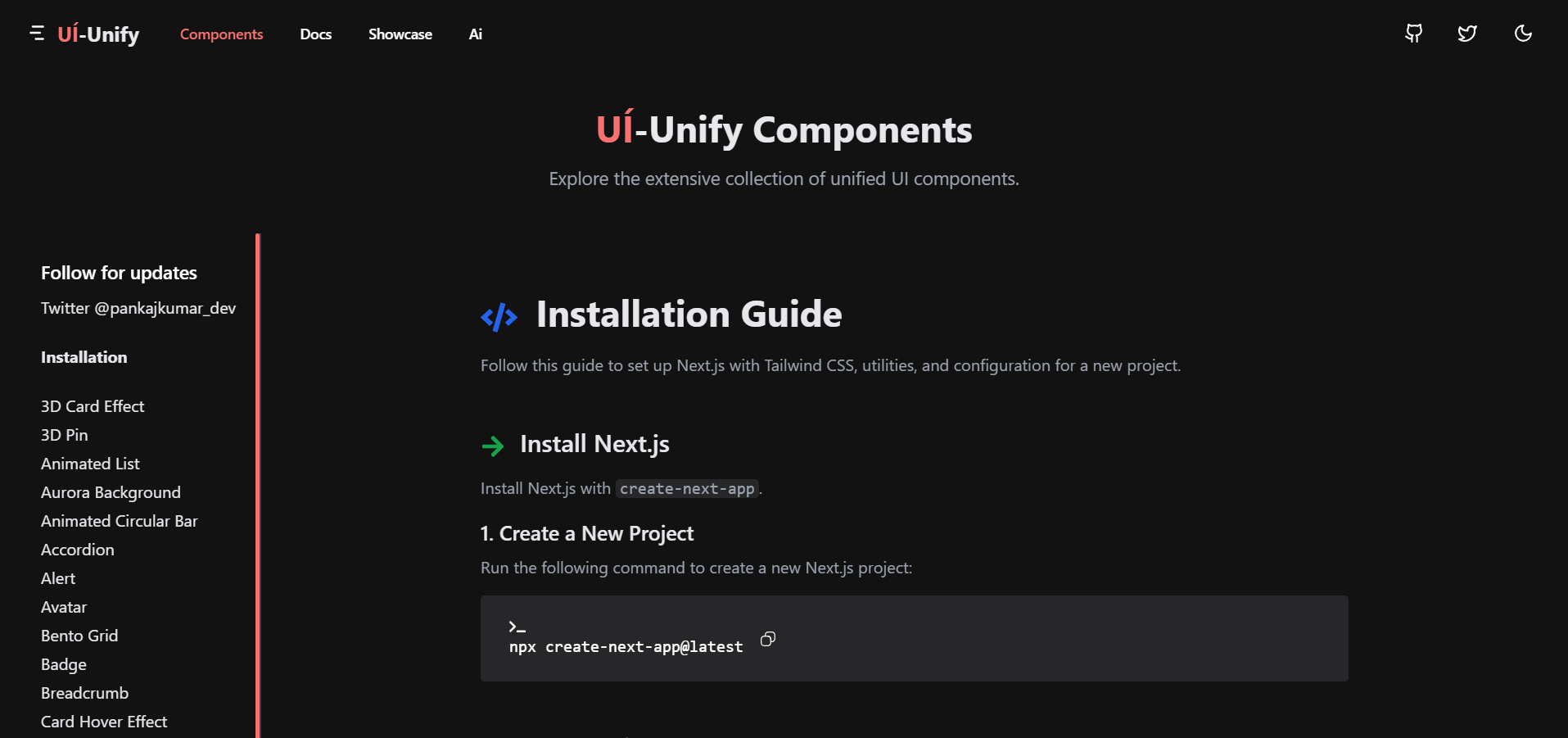1568x738 pixels.
Task: Open the hamburger menu icon
Action: (x=37, y=33)
